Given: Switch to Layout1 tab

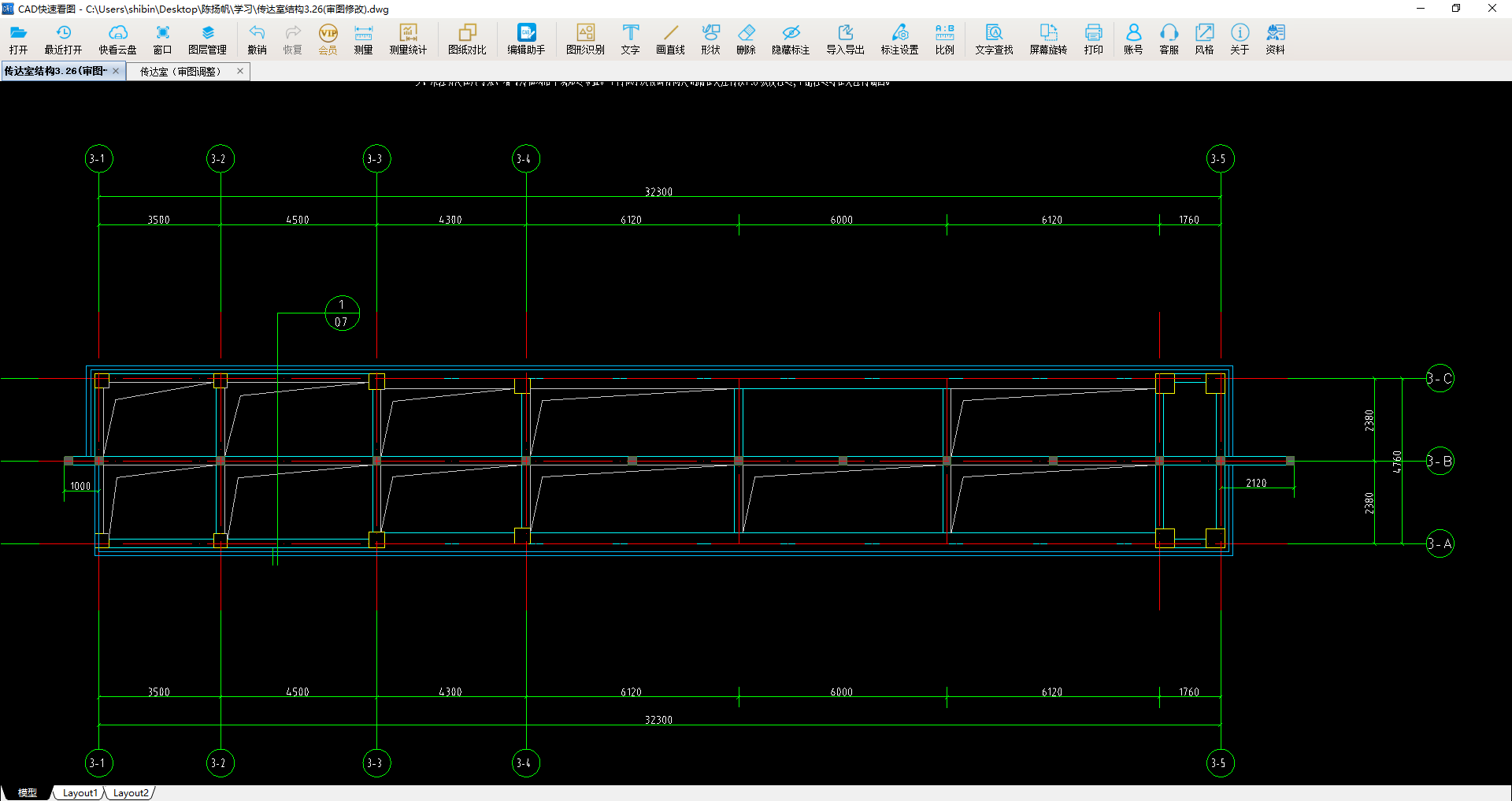Looking at the screenshot, I should pyautogui.click(x=80, y=792).
